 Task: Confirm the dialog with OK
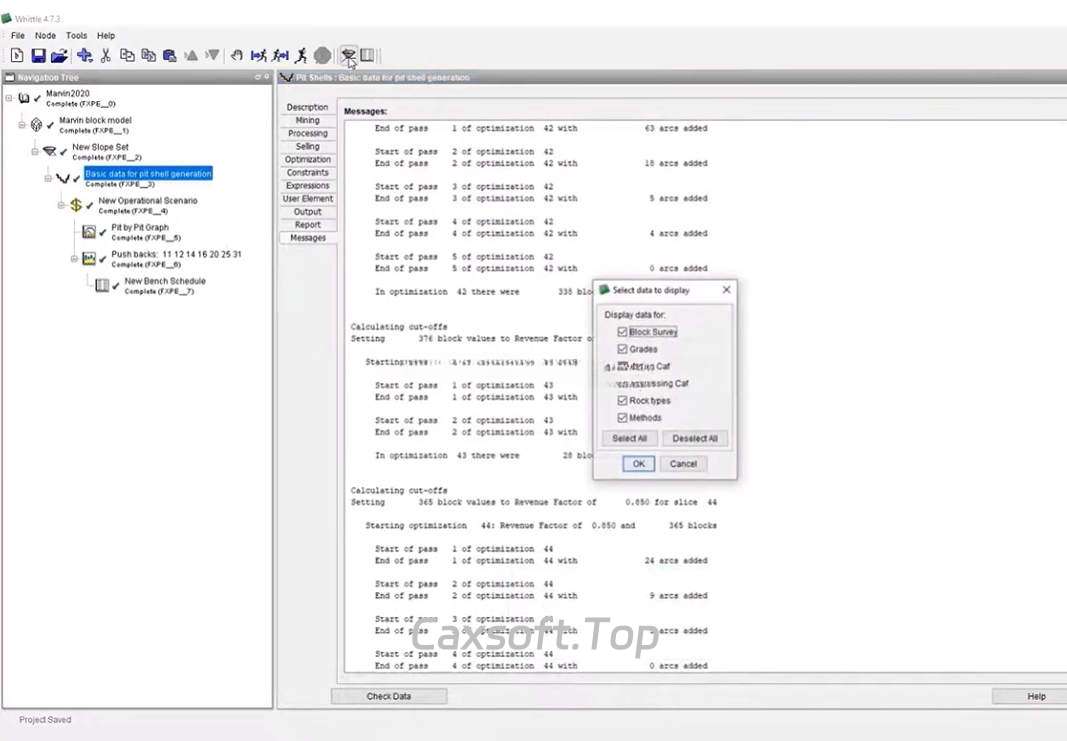(x=638, y=464)
